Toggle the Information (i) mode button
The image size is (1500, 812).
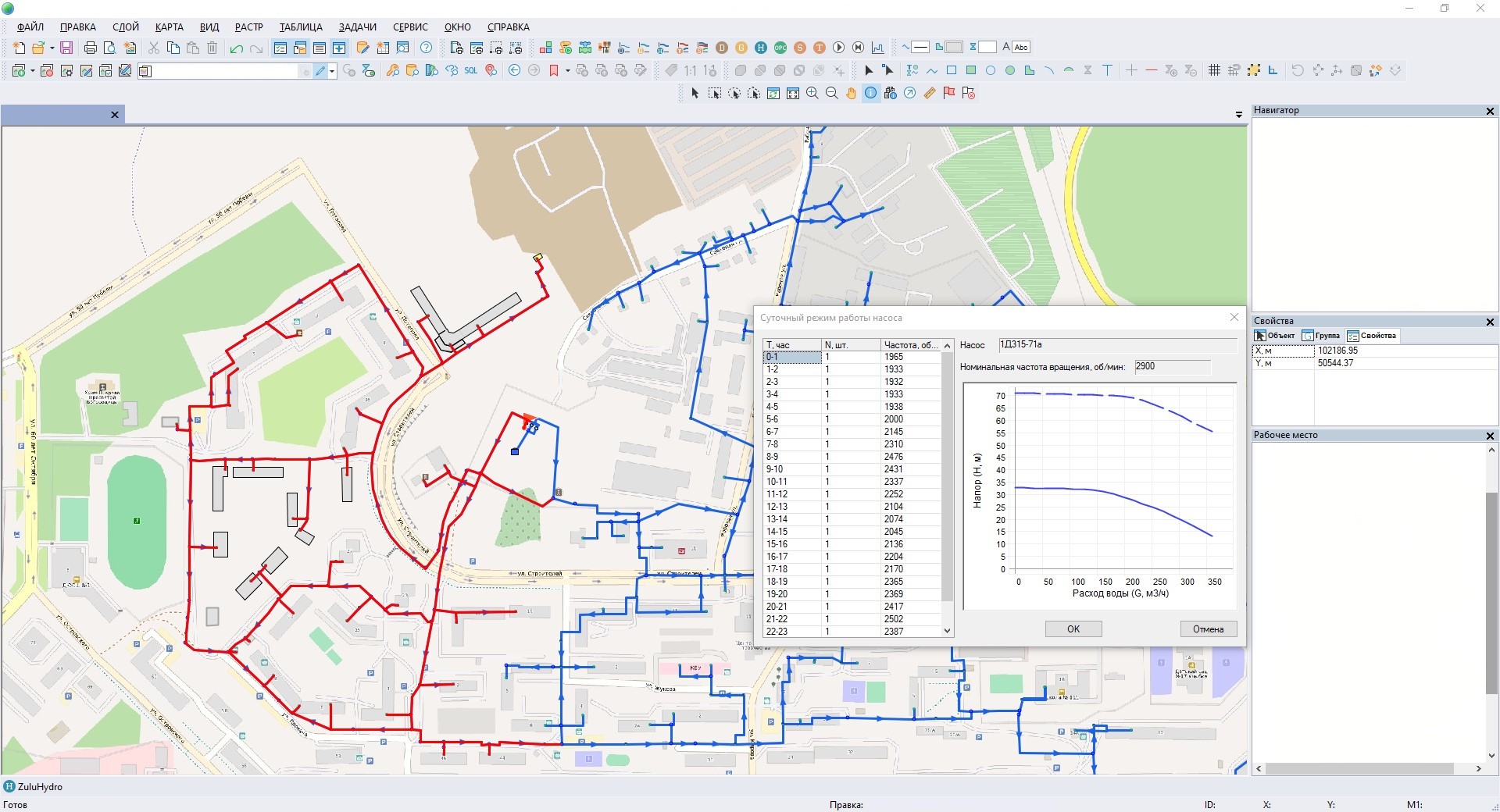[870, 94]
